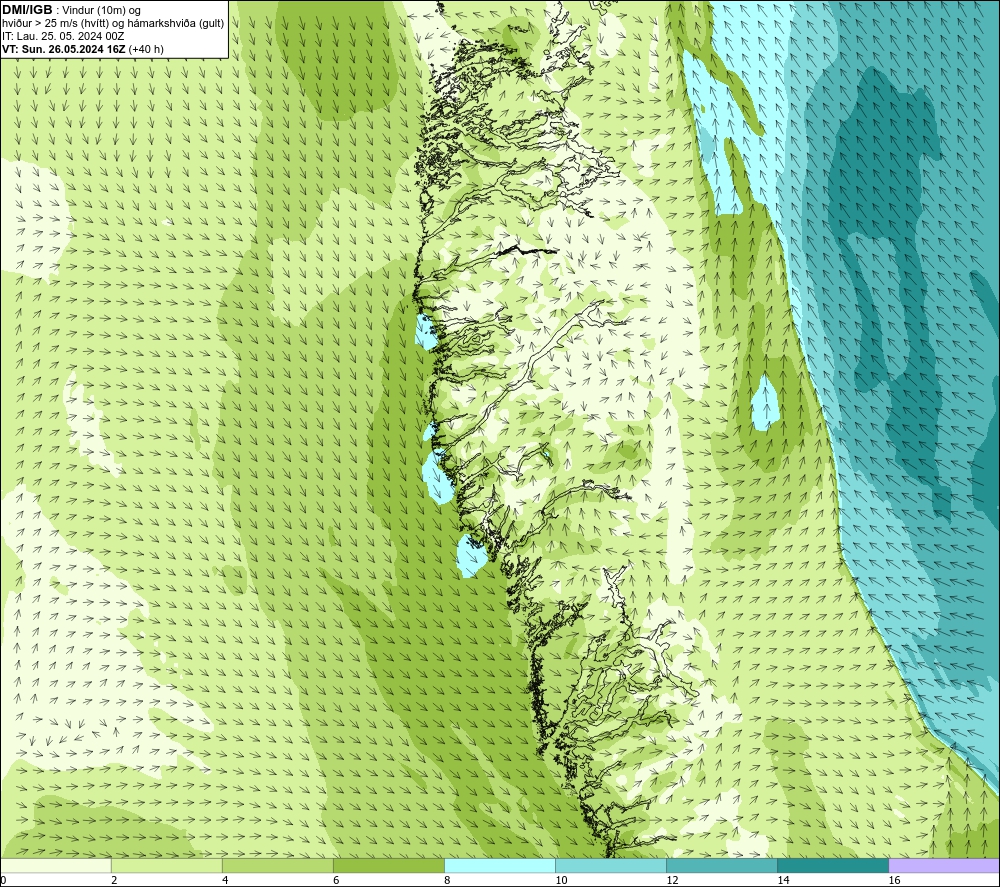This screenshot has width=1000, height=887.
Task: Click the "14" label on the colour scale
Action: (x=783, y=881)
